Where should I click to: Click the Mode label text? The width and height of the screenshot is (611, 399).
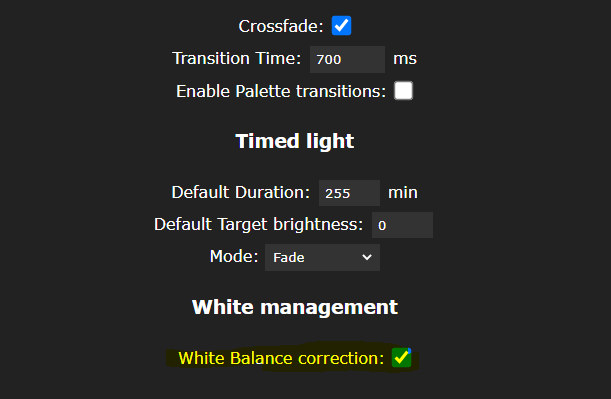click(234, 256)
